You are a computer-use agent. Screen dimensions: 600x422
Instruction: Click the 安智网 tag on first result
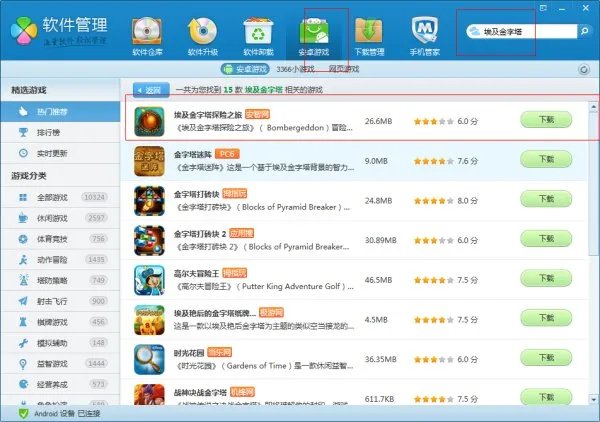[258, 114]
